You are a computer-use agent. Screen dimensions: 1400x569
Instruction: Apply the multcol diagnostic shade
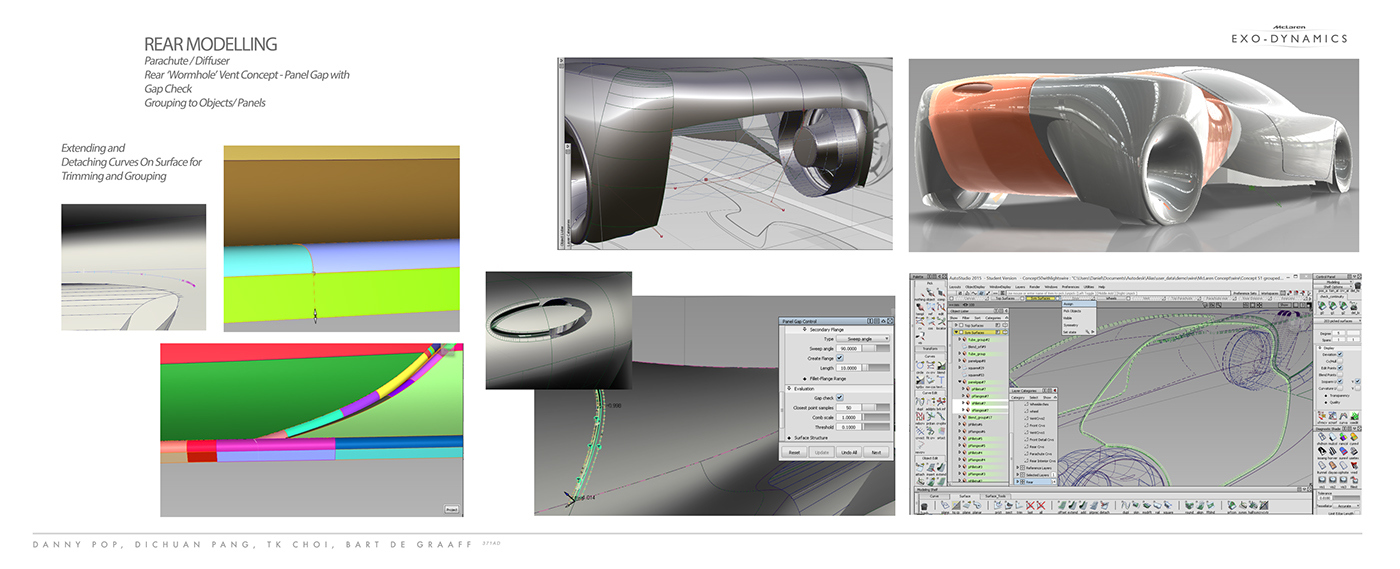(1332, 438)
